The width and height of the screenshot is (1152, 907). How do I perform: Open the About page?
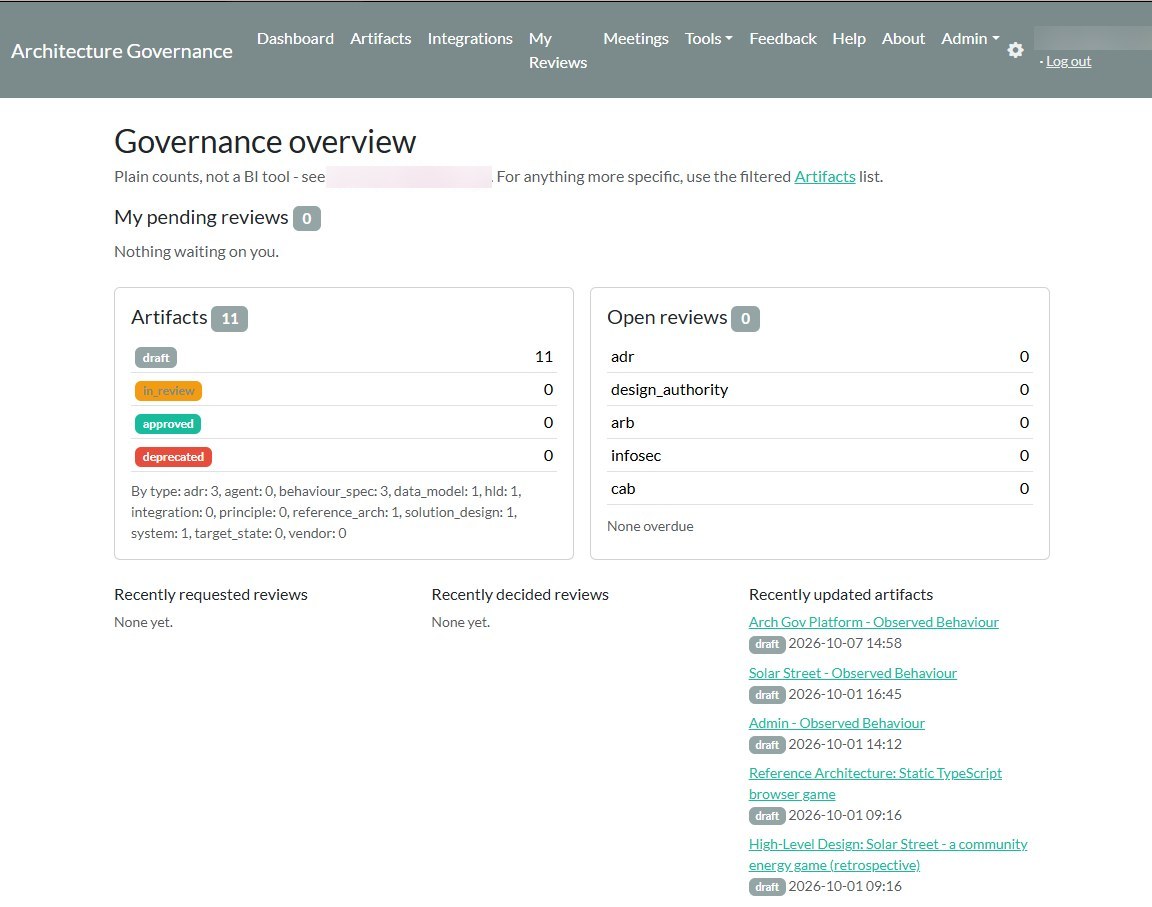click(903, 38)
